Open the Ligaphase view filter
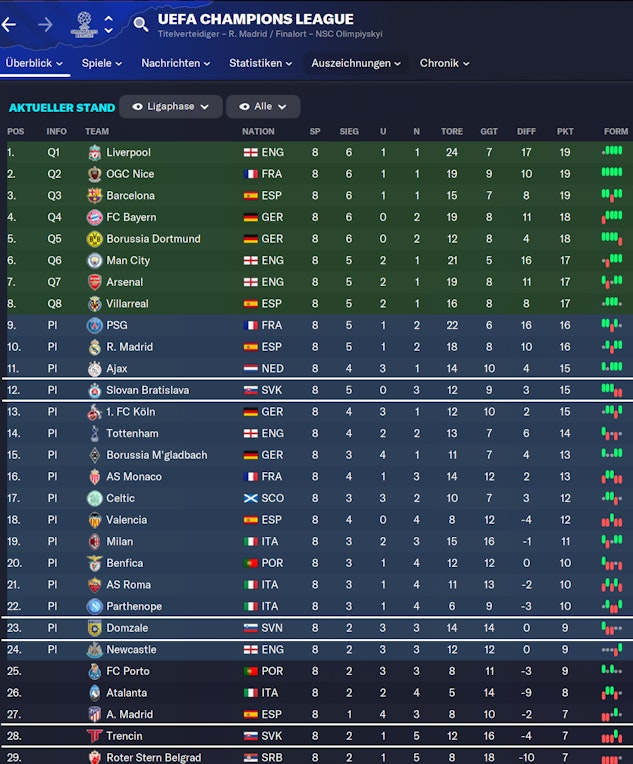Screen dimensions: 633x764 [170, 107]
